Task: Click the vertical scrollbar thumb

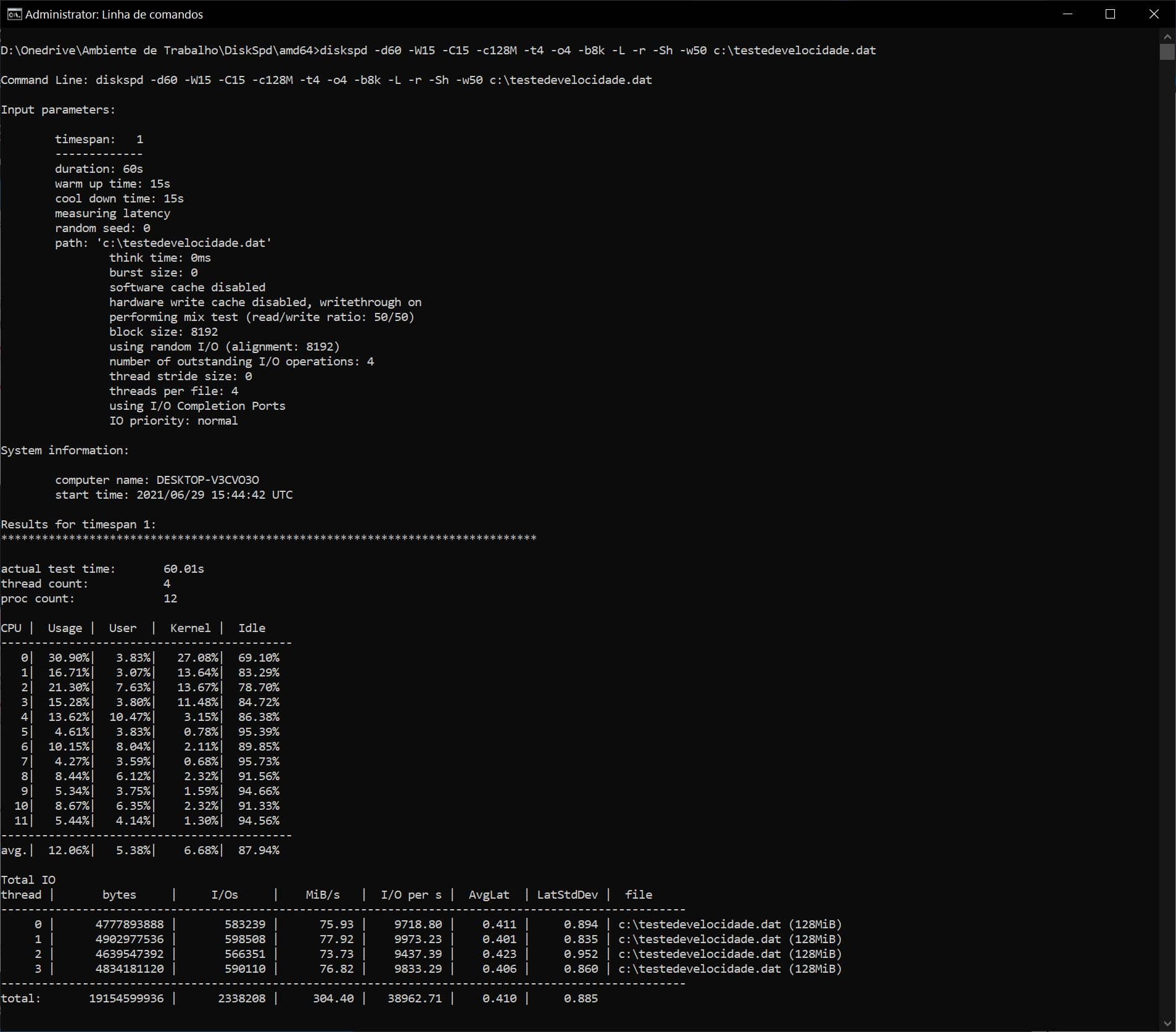Action: [x=1167, y=52]
